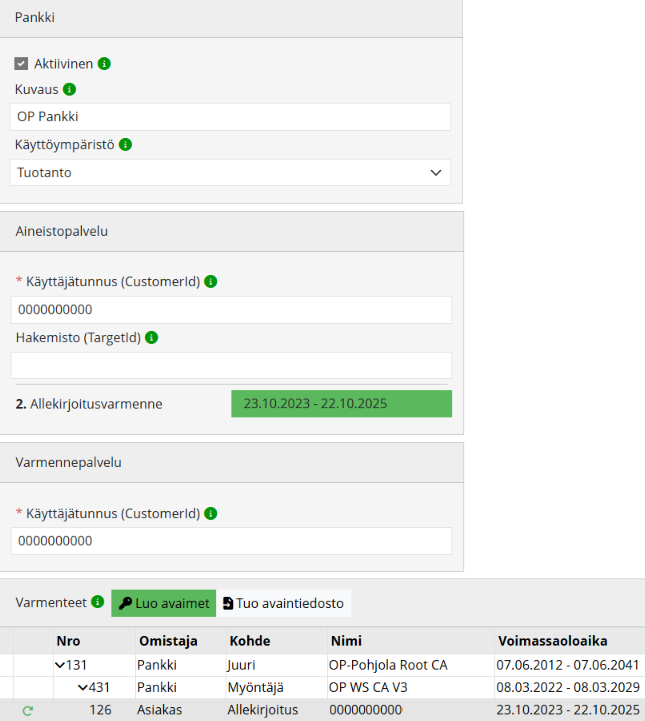The image size is (645, 721).
Task: Open the Käyttöympäristö dropdown showing Tuotanto
Action: [230, 172]
